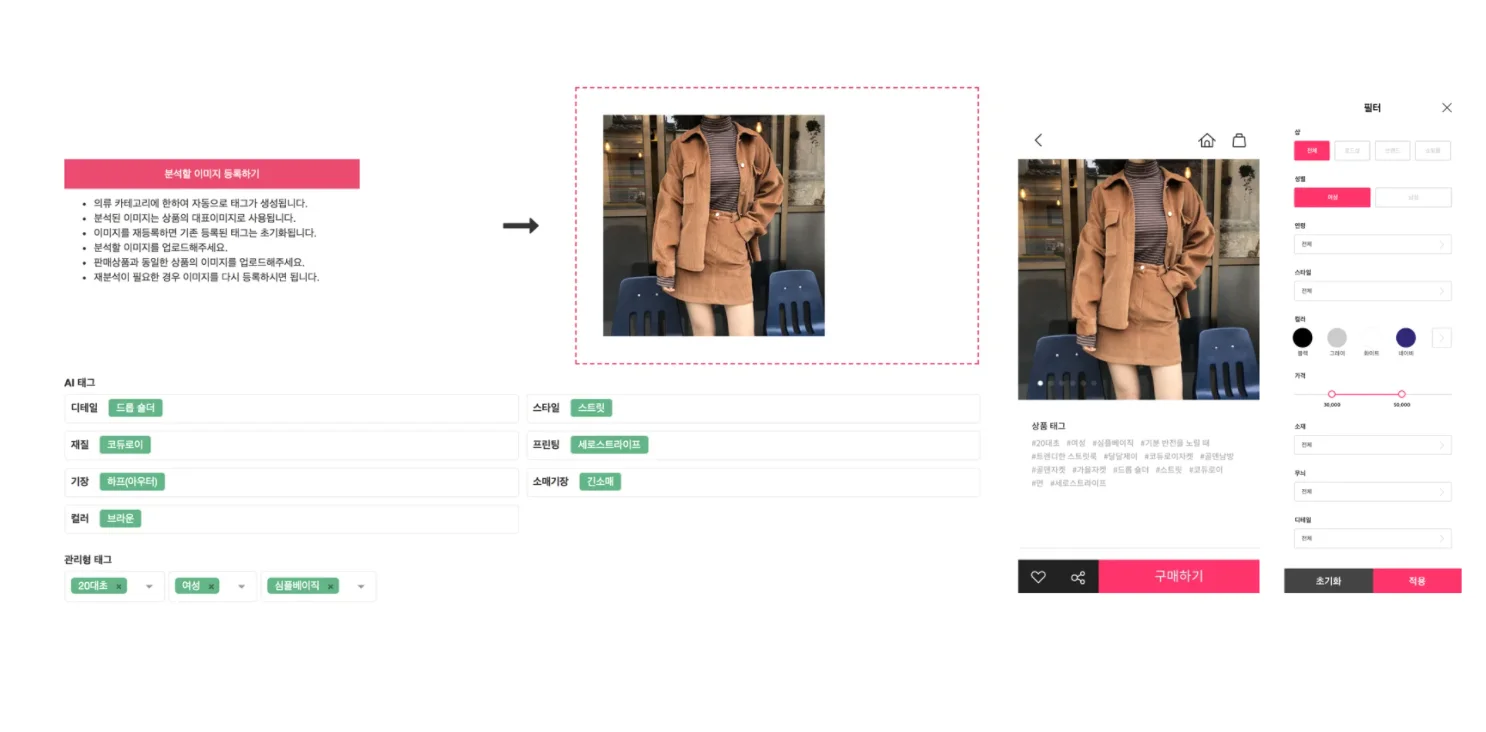Tap the heart icon to like the product
This screenshot has height=732, width=1486.
(x=1038, y=577)
